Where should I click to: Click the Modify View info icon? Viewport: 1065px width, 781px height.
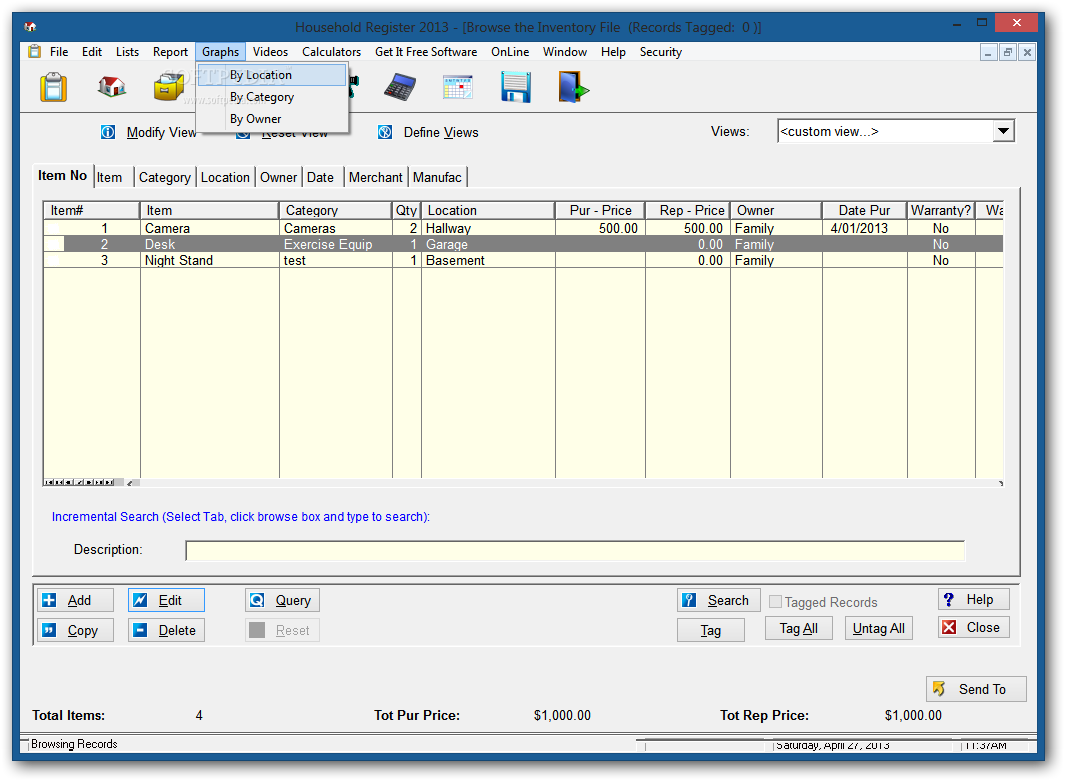point(108,132)
